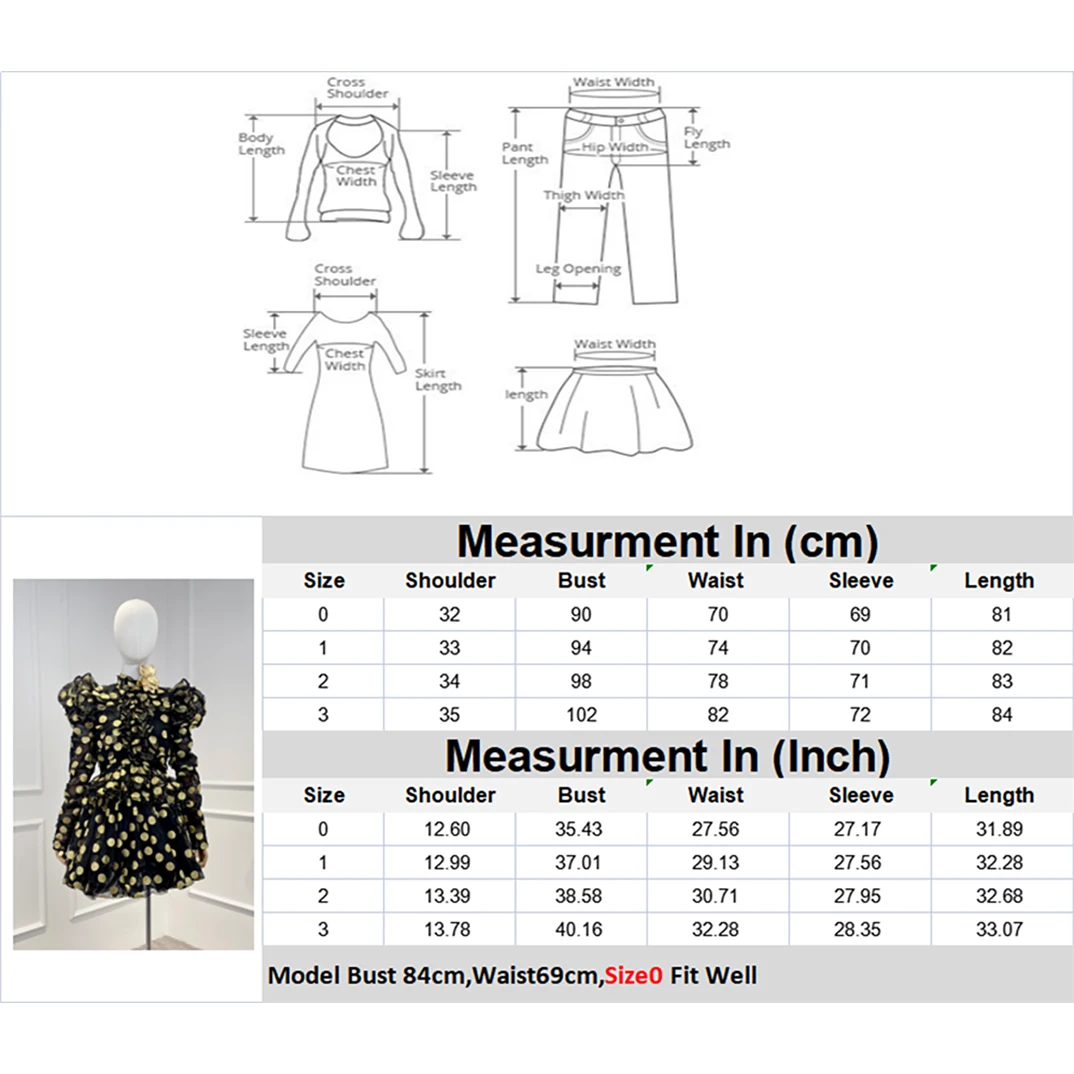The width and height of the screenshot is (1074, 1074).
Task: Click shoulder value '12.60' in inch table
Action: (x=447, y=829)
